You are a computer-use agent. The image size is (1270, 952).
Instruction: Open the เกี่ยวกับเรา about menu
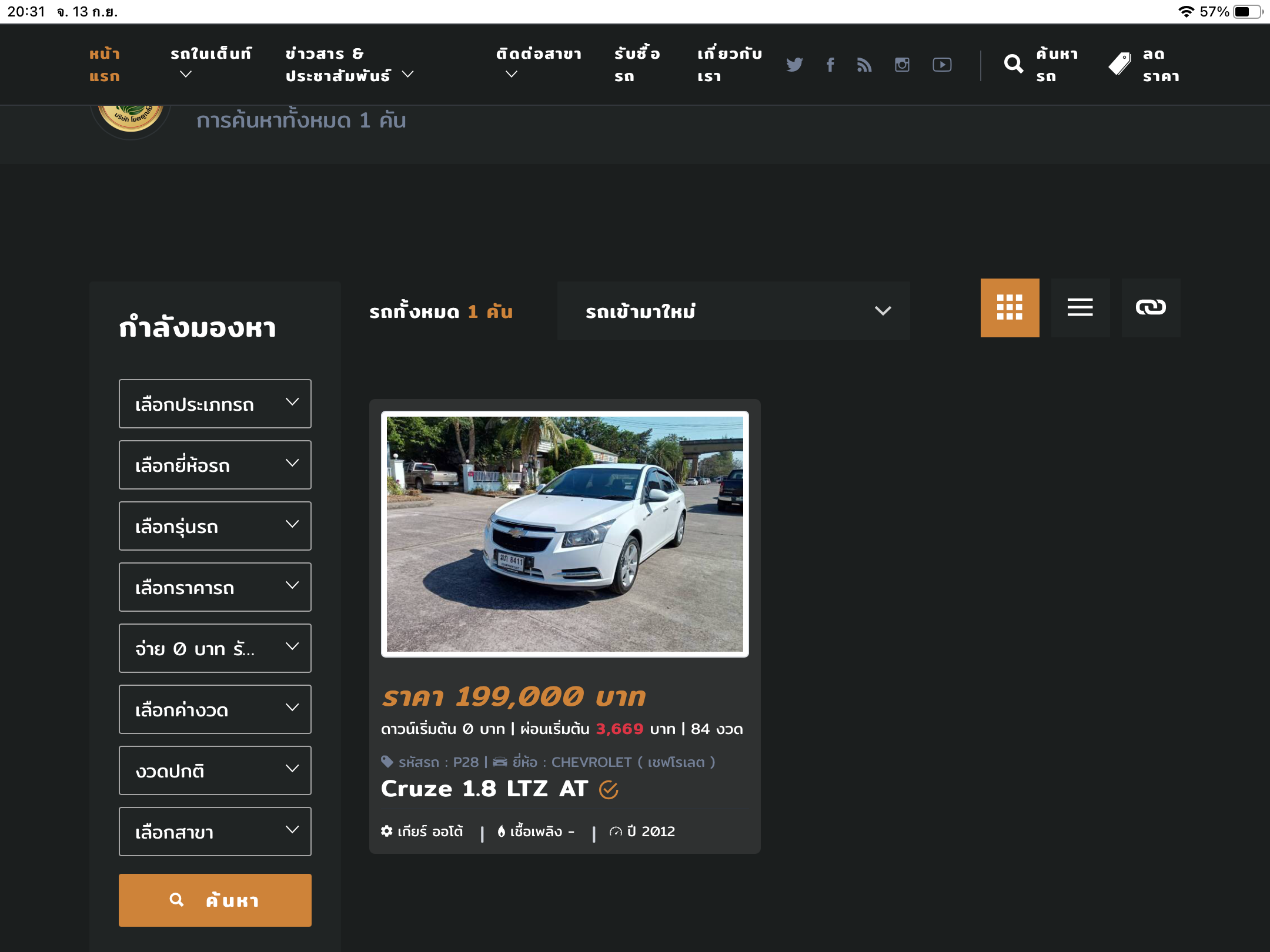729,65
